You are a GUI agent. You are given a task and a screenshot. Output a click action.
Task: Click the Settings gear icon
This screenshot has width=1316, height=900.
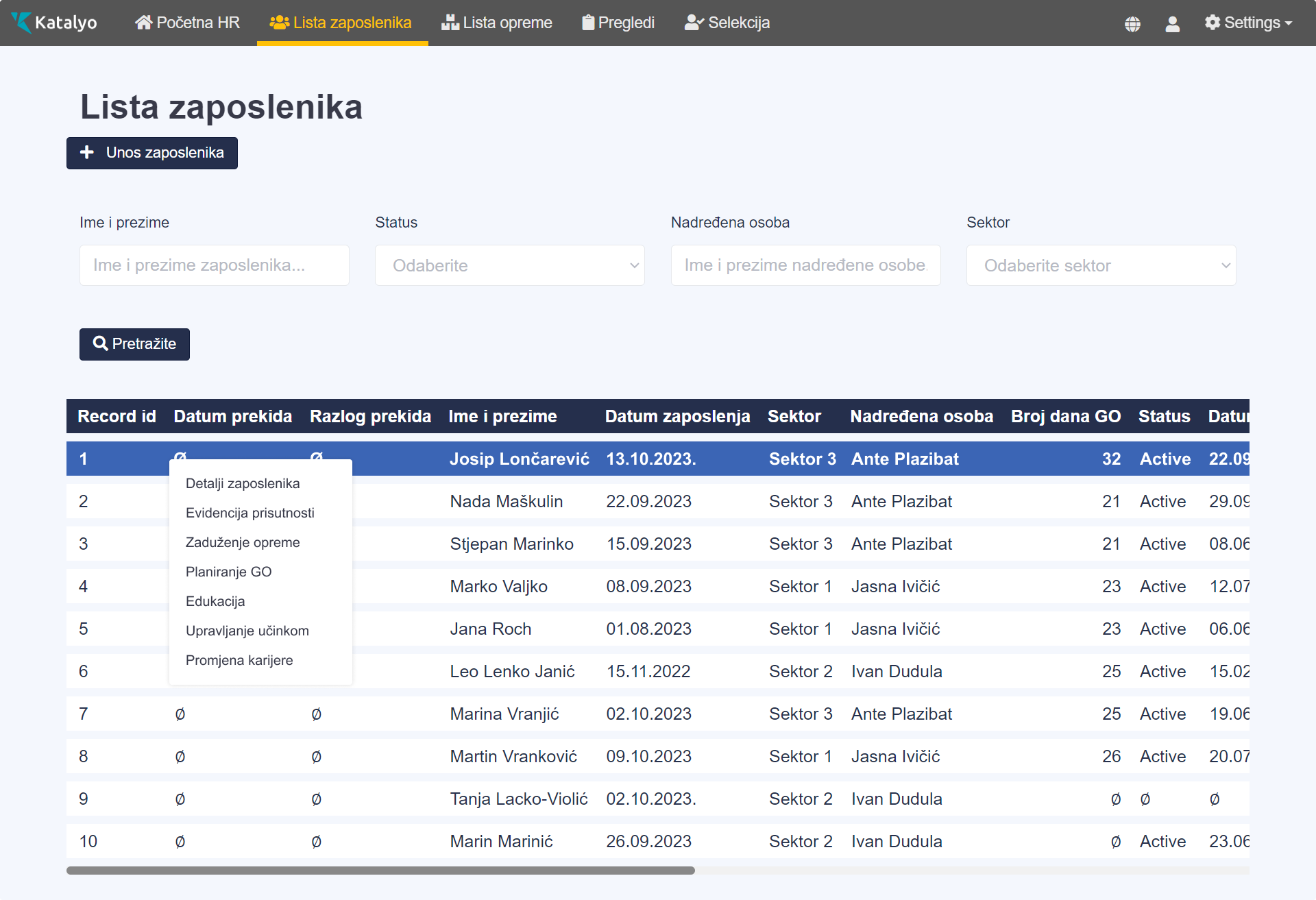tap(1213, 23)
